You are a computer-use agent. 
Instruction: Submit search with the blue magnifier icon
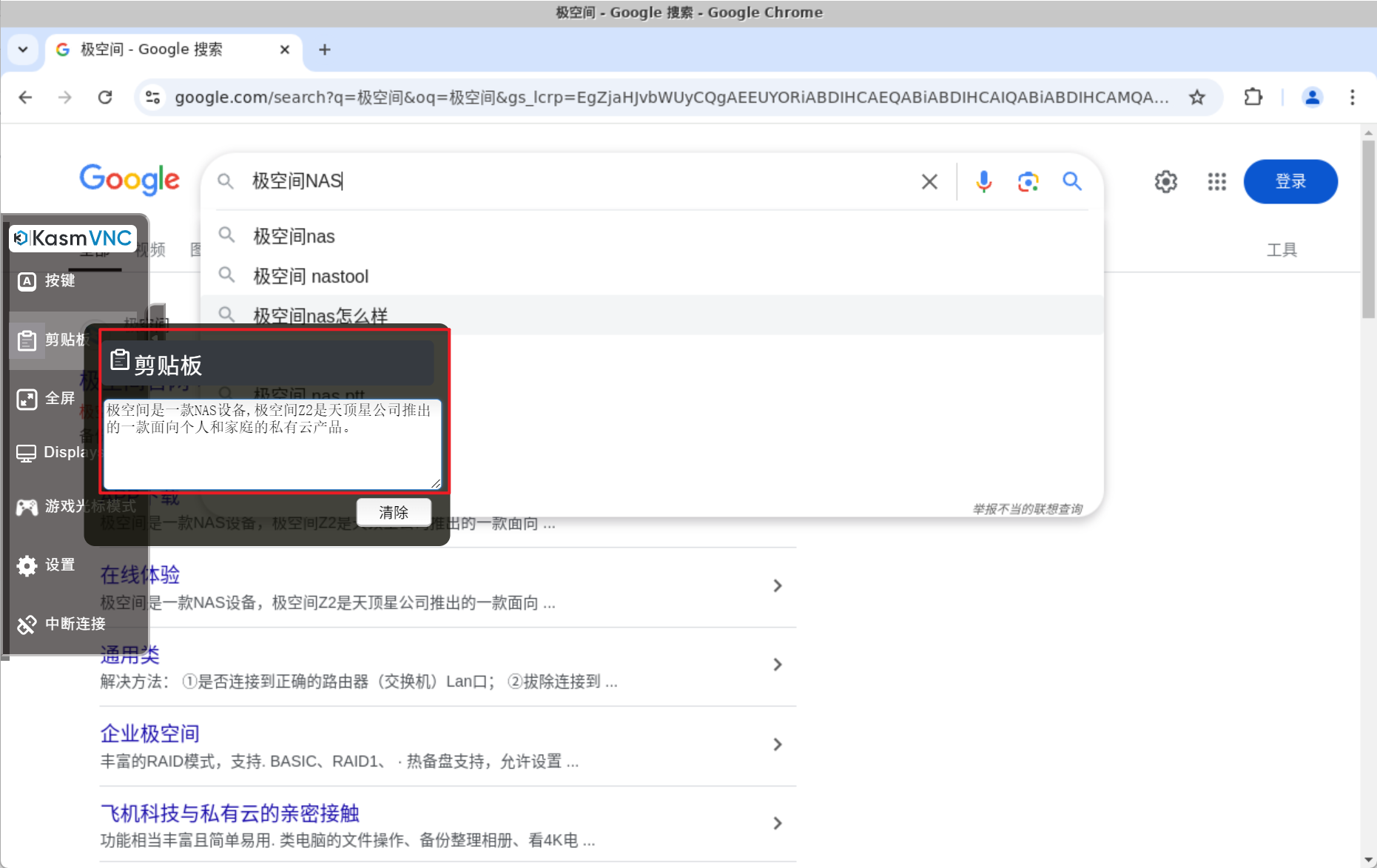pyautogui.click(x=1072, y=181)
